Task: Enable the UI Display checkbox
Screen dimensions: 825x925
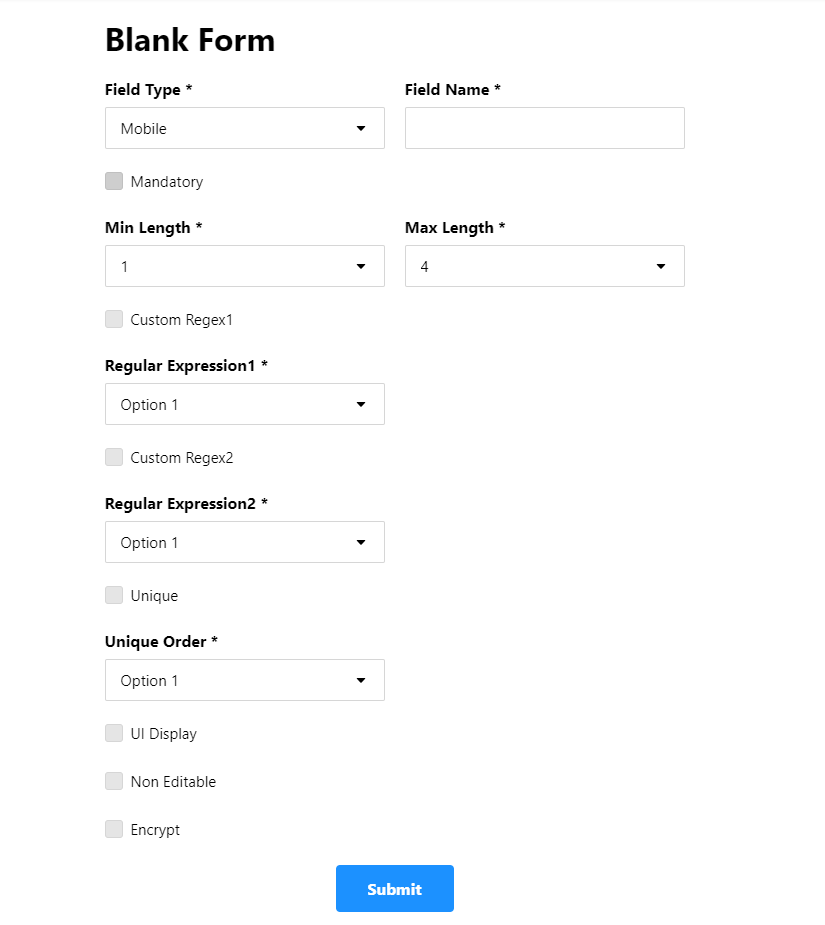Action: 114,733
